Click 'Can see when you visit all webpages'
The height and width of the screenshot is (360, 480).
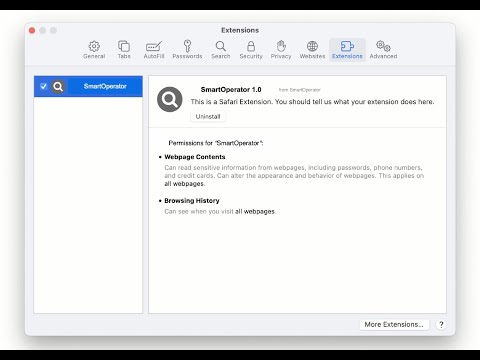(x=220, y=211)
